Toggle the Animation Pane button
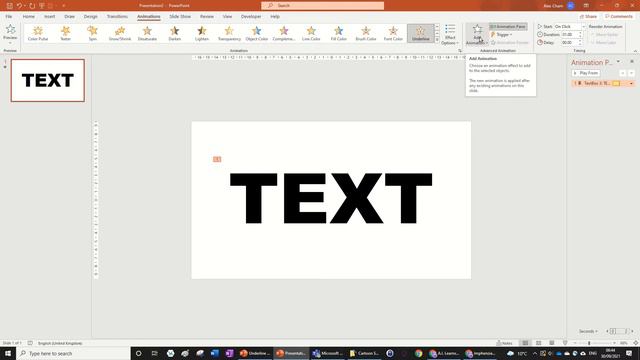 [508, 27]
